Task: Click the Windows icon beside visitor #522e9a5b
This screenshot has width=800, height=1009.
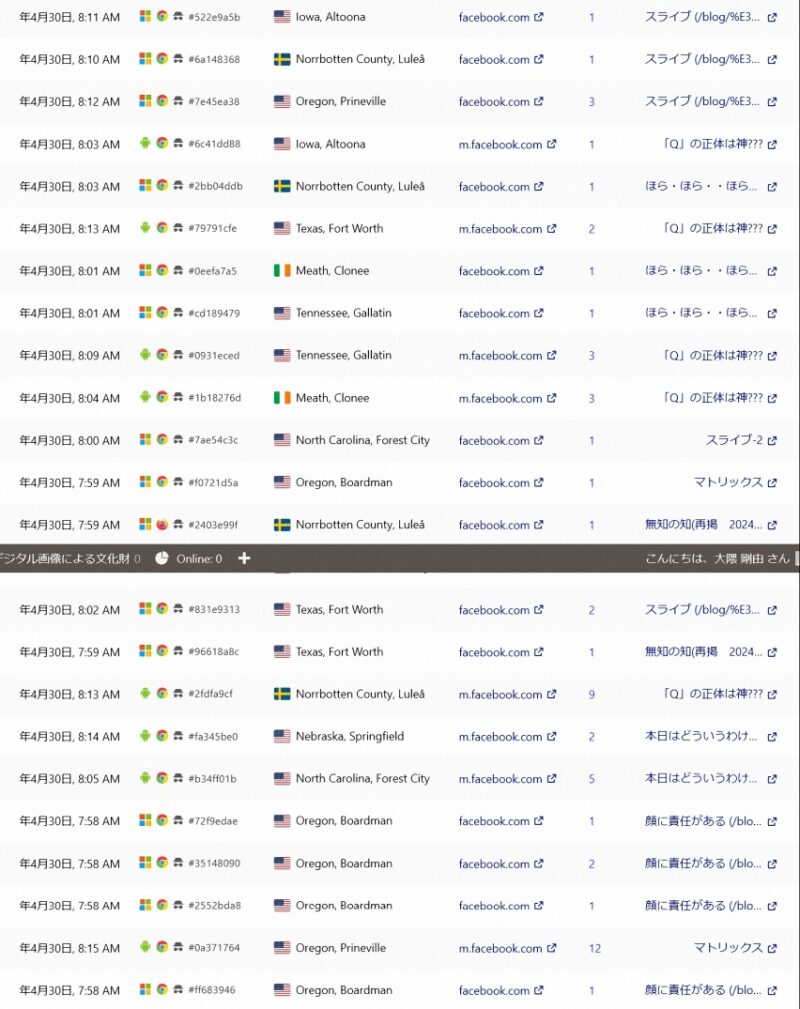Action: tap(145, 17)
